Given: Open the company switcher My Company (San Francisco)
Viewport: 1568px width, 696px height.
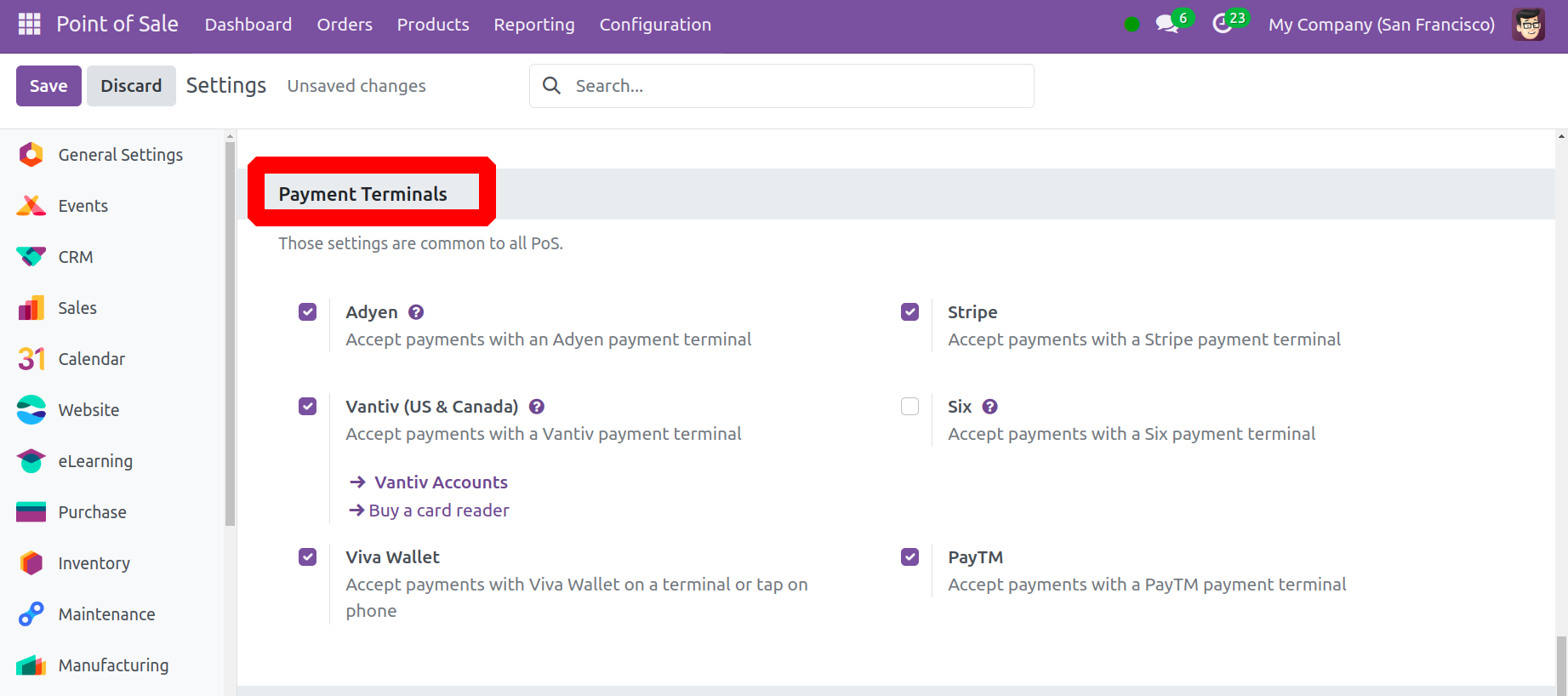Looking at the screenshot, I should click(x=1381, y=25).
